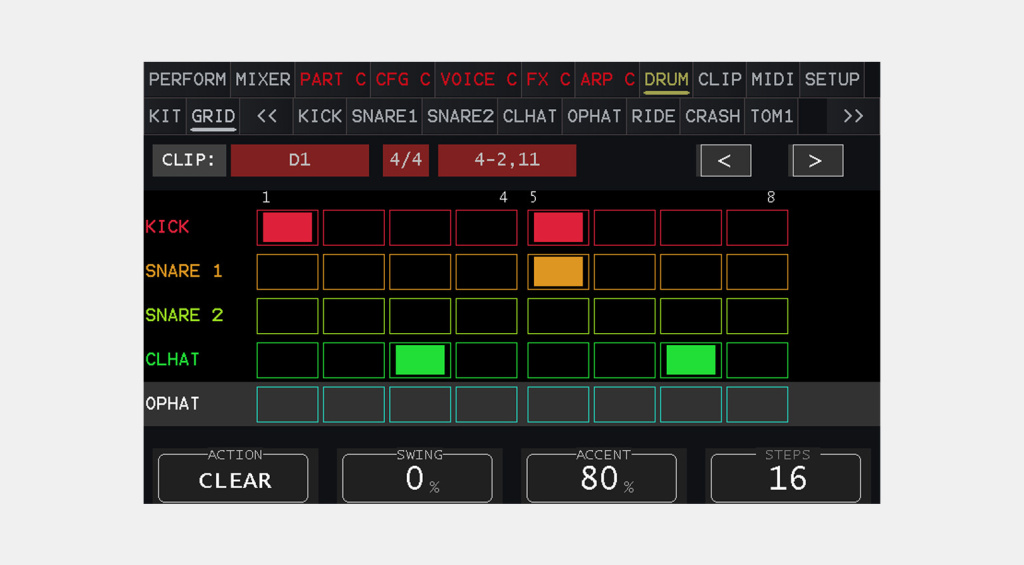Open the ARP C tab
This screenshot has width=1024, height=565.
point(607,80)
